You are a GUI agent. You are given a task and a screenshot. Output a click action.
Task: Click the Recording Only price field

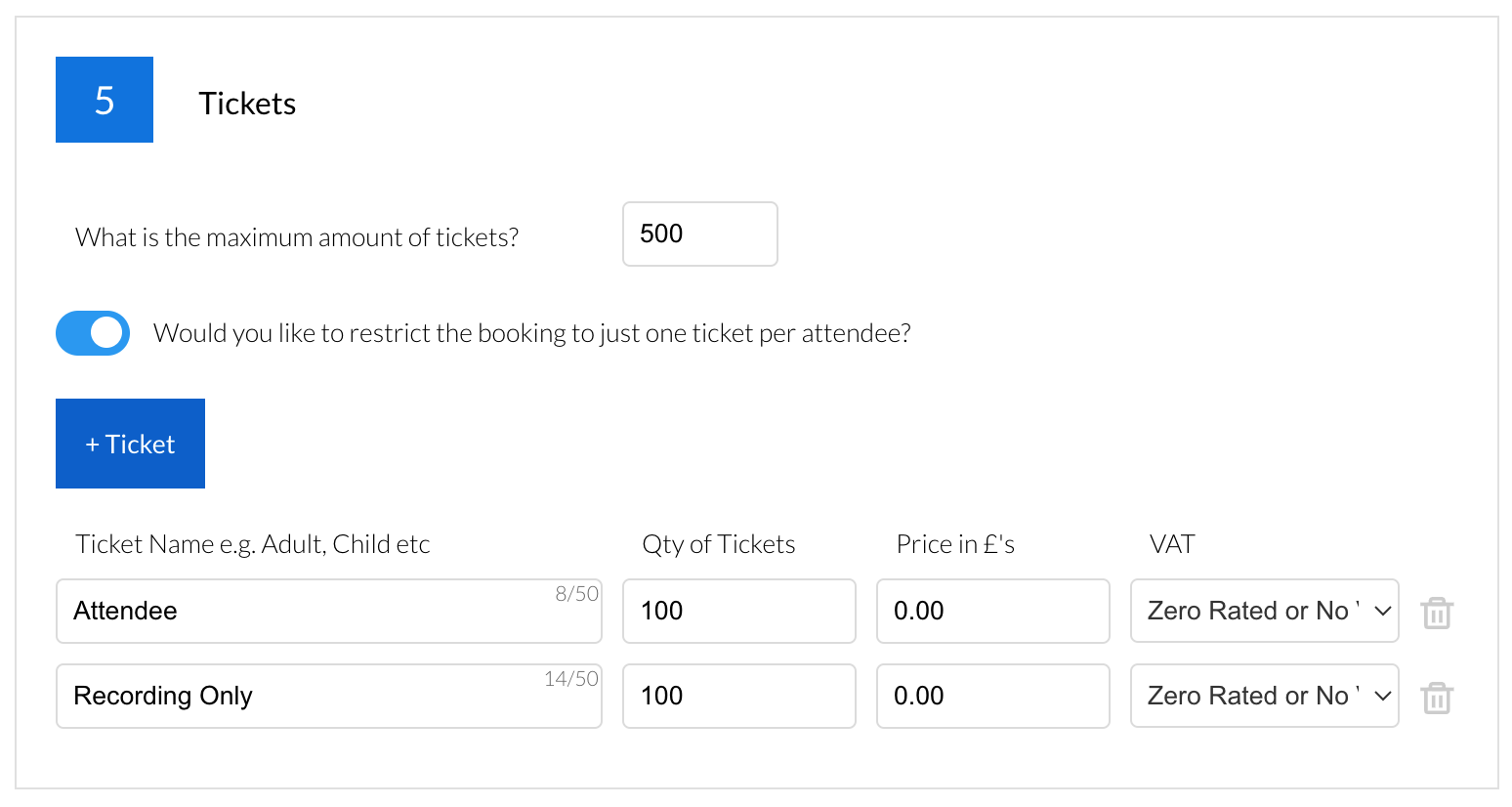coord(992,697)
